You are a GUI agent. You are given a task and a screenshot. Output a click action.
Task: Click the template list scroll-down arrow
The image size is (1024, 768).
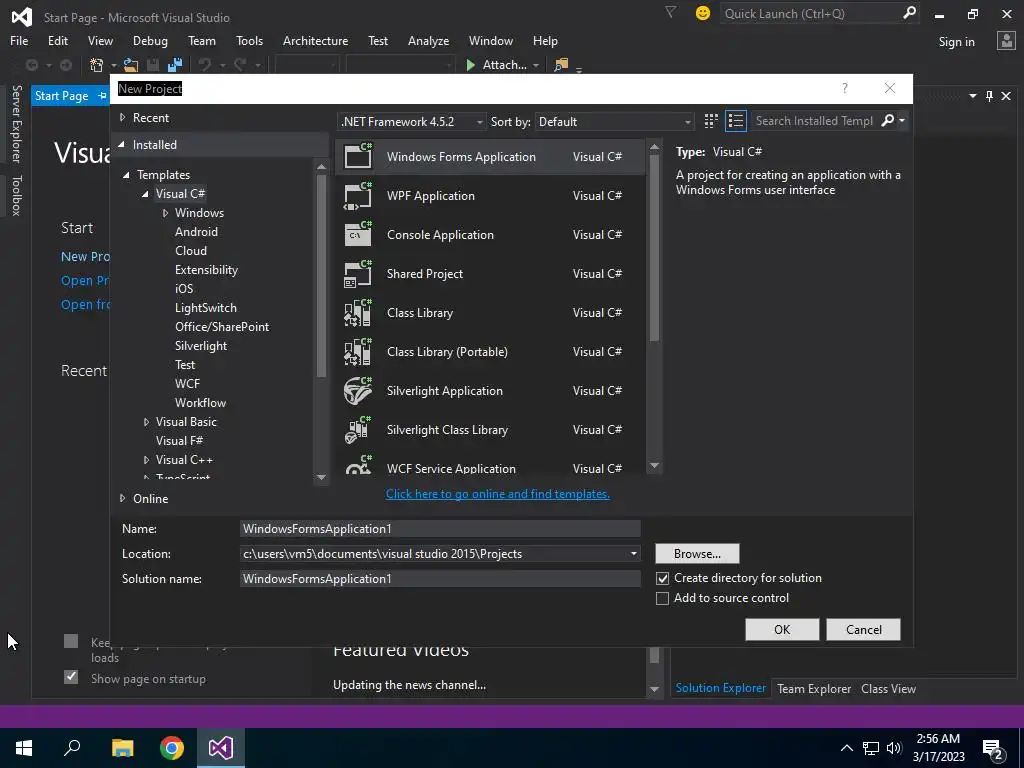tap(654, 466)
